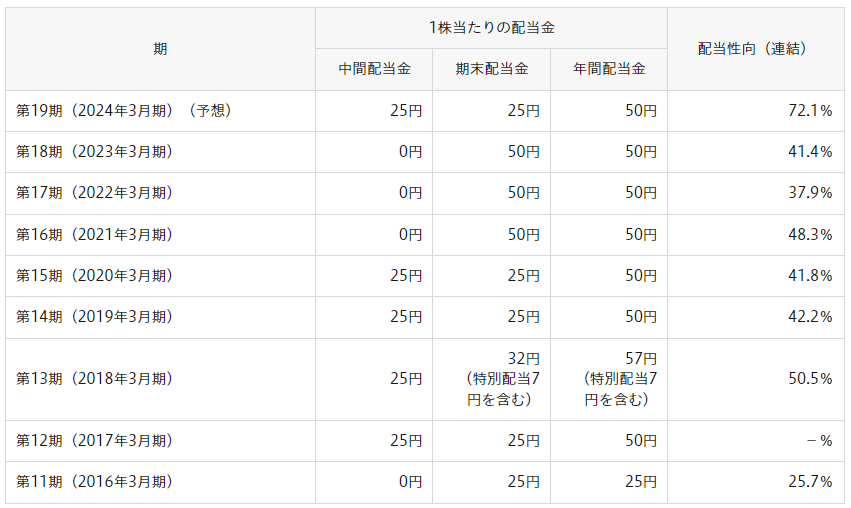Select the 第15期（2020年3月期） row label
The width and height of the screenshot is (851, 508).
coord(95,276)
